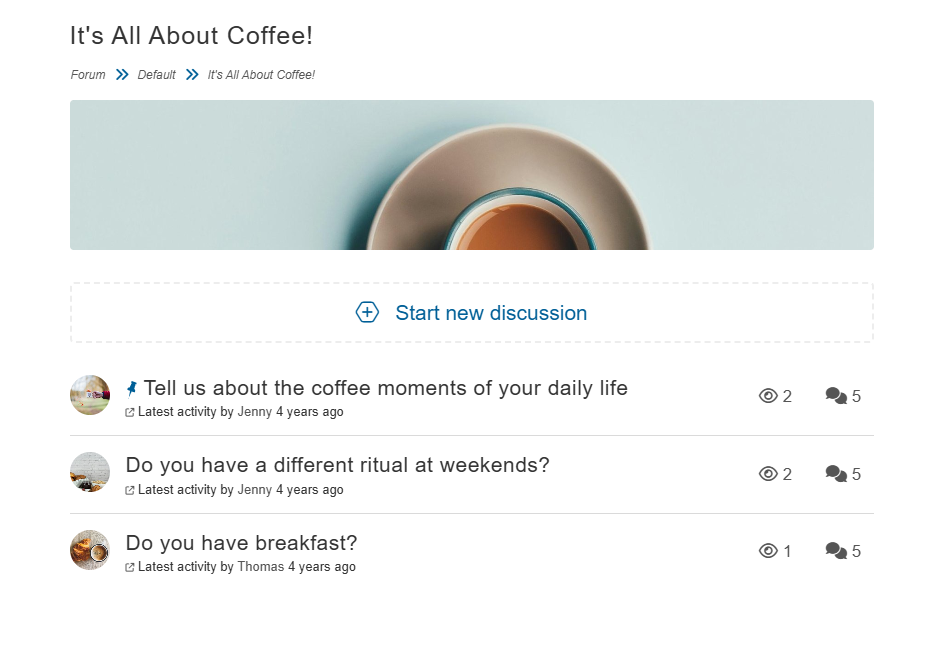The image size is (936, 658).
Task: Click the views eye icon for coffee moments thread
Action: point(768,396)
